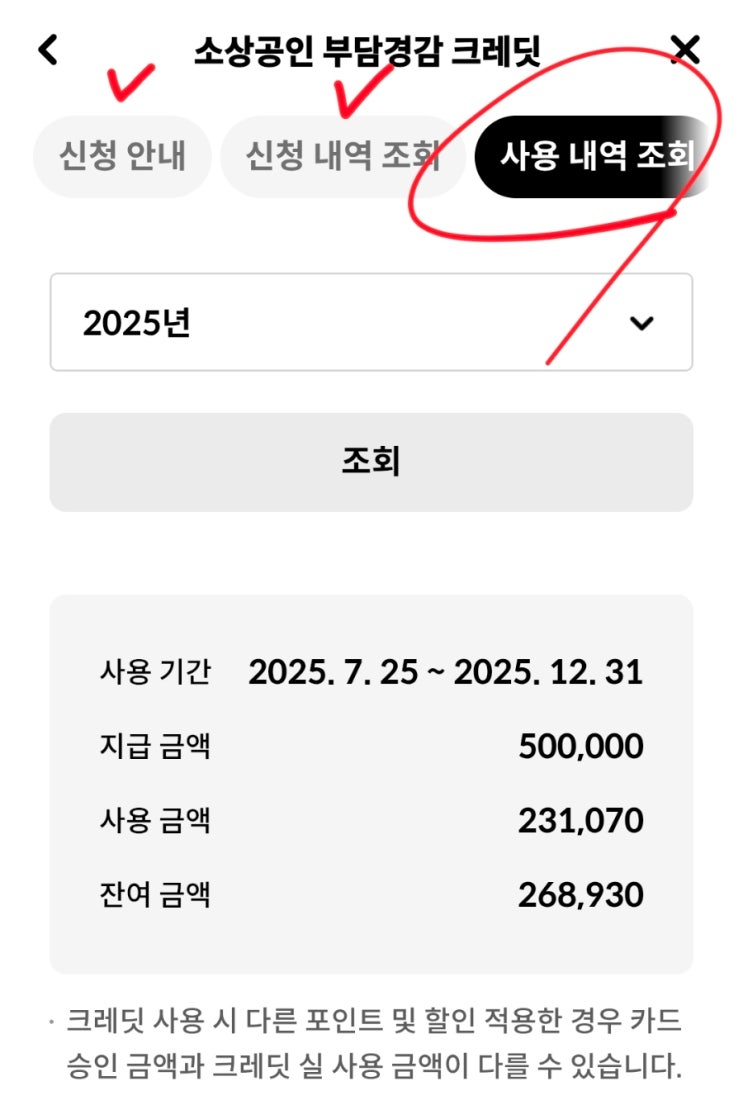Open the 2025년 year dropdown
Image resolution: width=743 pixels, height=1105 pixels.
[372, 322]
